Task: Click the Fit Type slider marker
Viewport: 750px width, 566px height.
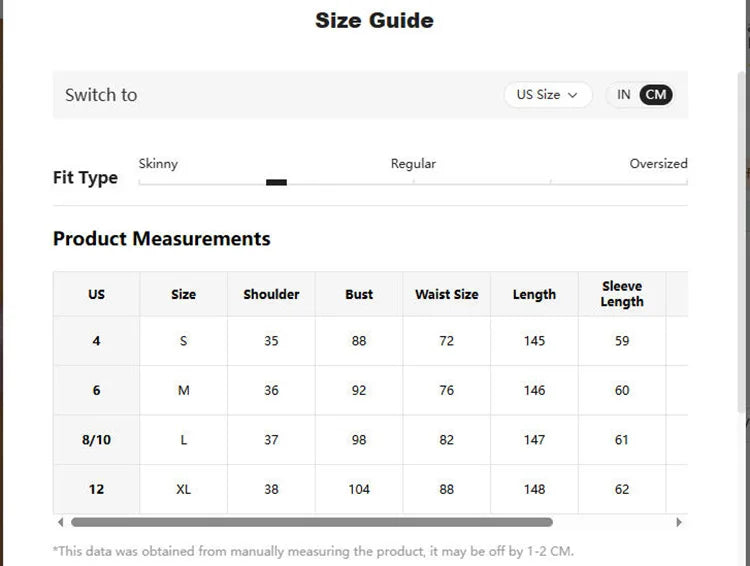Action: point(276,182)
